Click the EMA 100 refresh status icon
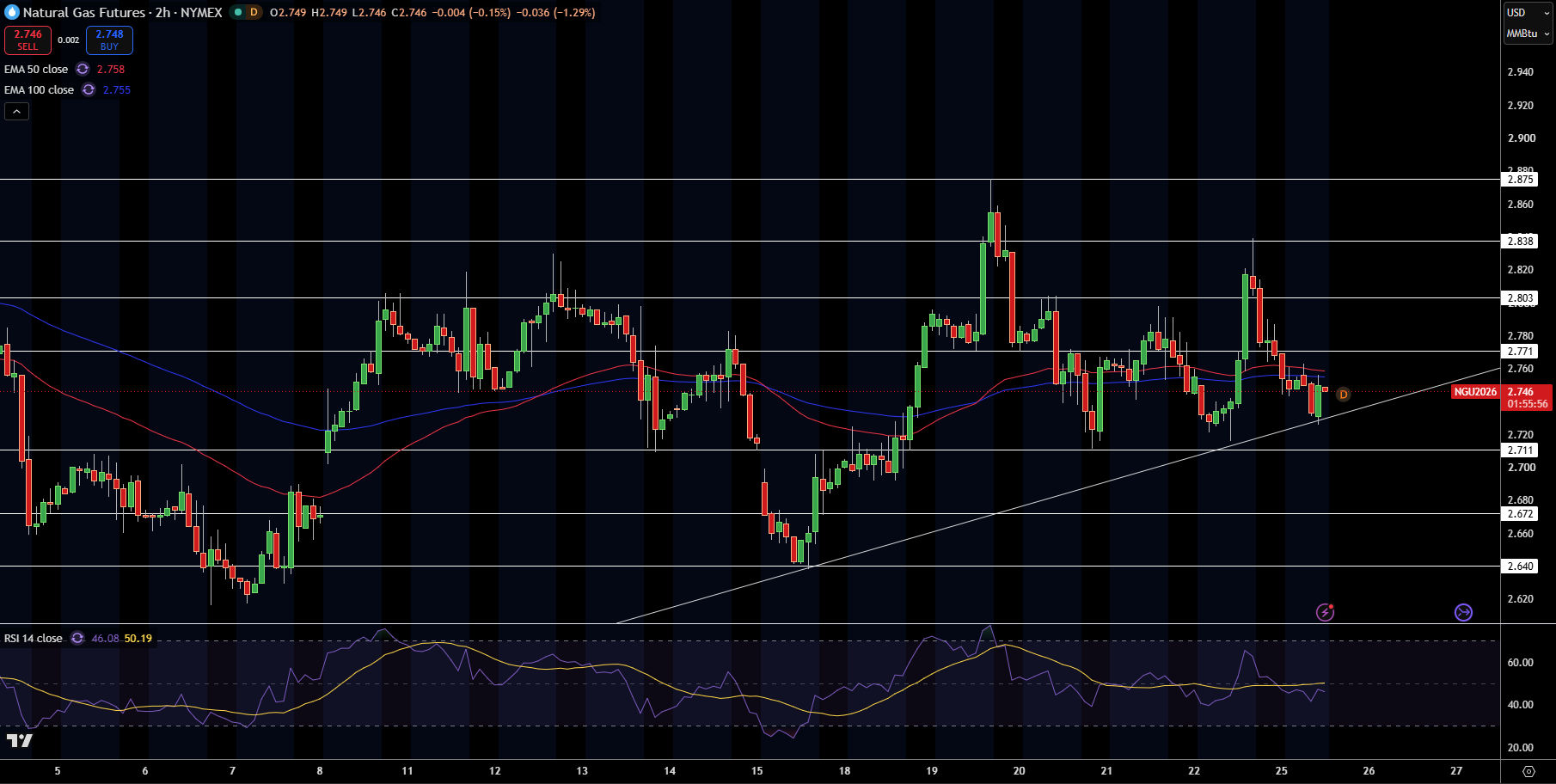 click(x=89, y=90)
